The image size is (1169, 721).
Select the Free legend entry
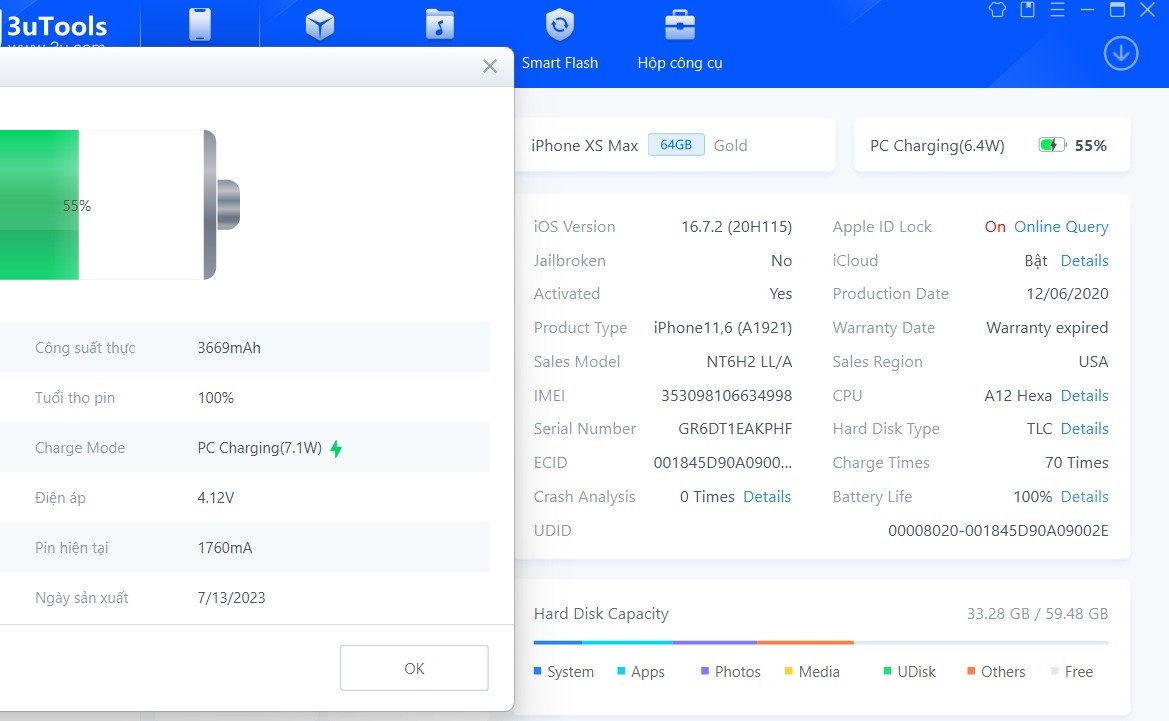click(1072, 672)
